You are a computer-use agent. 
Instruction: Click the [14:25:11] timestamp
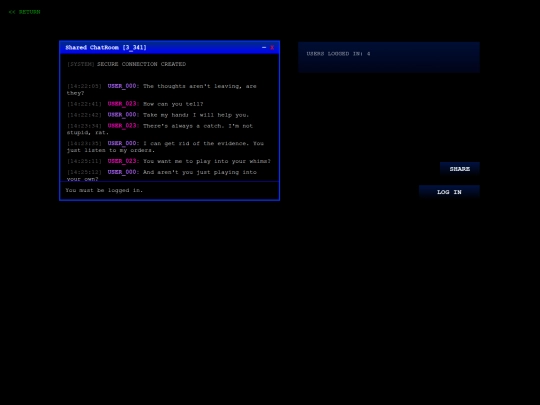pos(84,161)
